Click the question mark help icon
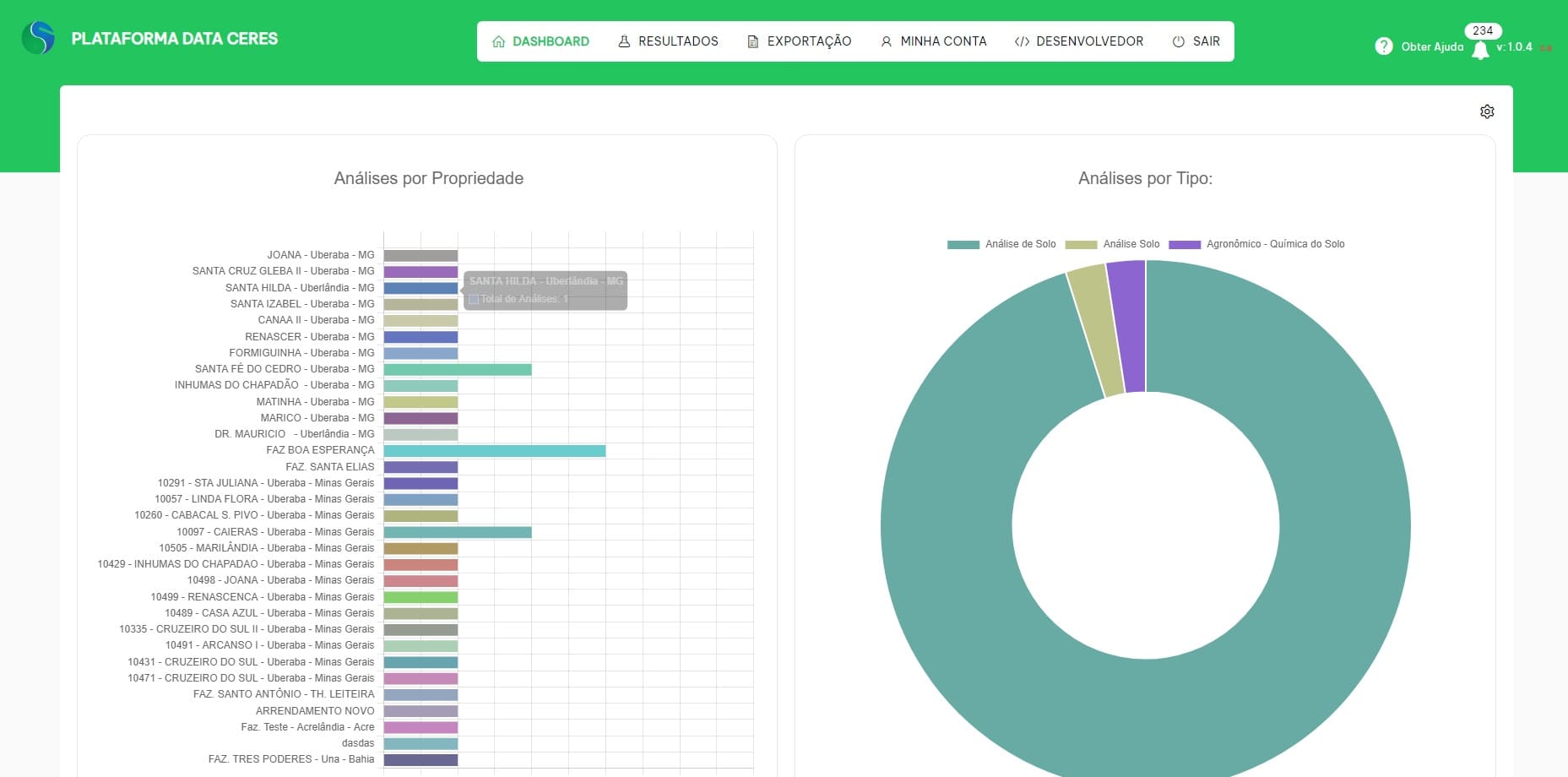Screen dimensions: 1568x777 point(1384,46)
